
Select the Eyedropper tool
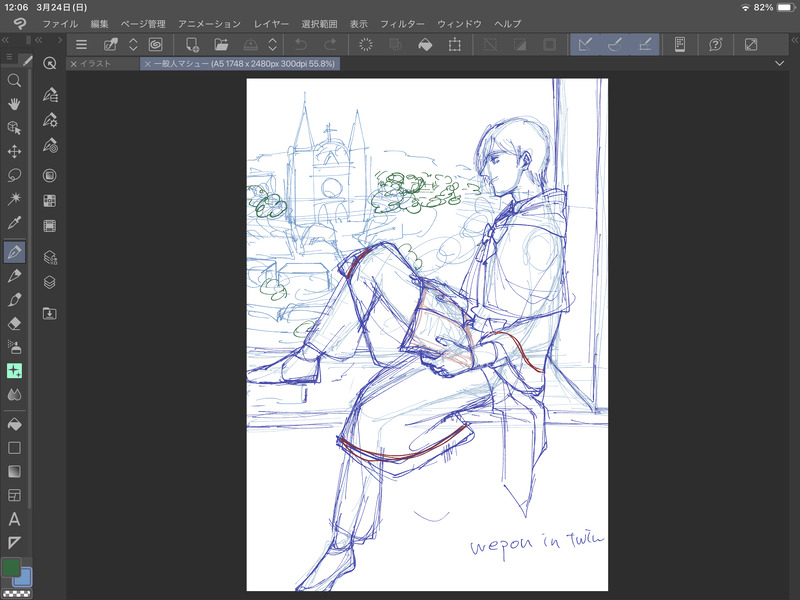(14, 222)
